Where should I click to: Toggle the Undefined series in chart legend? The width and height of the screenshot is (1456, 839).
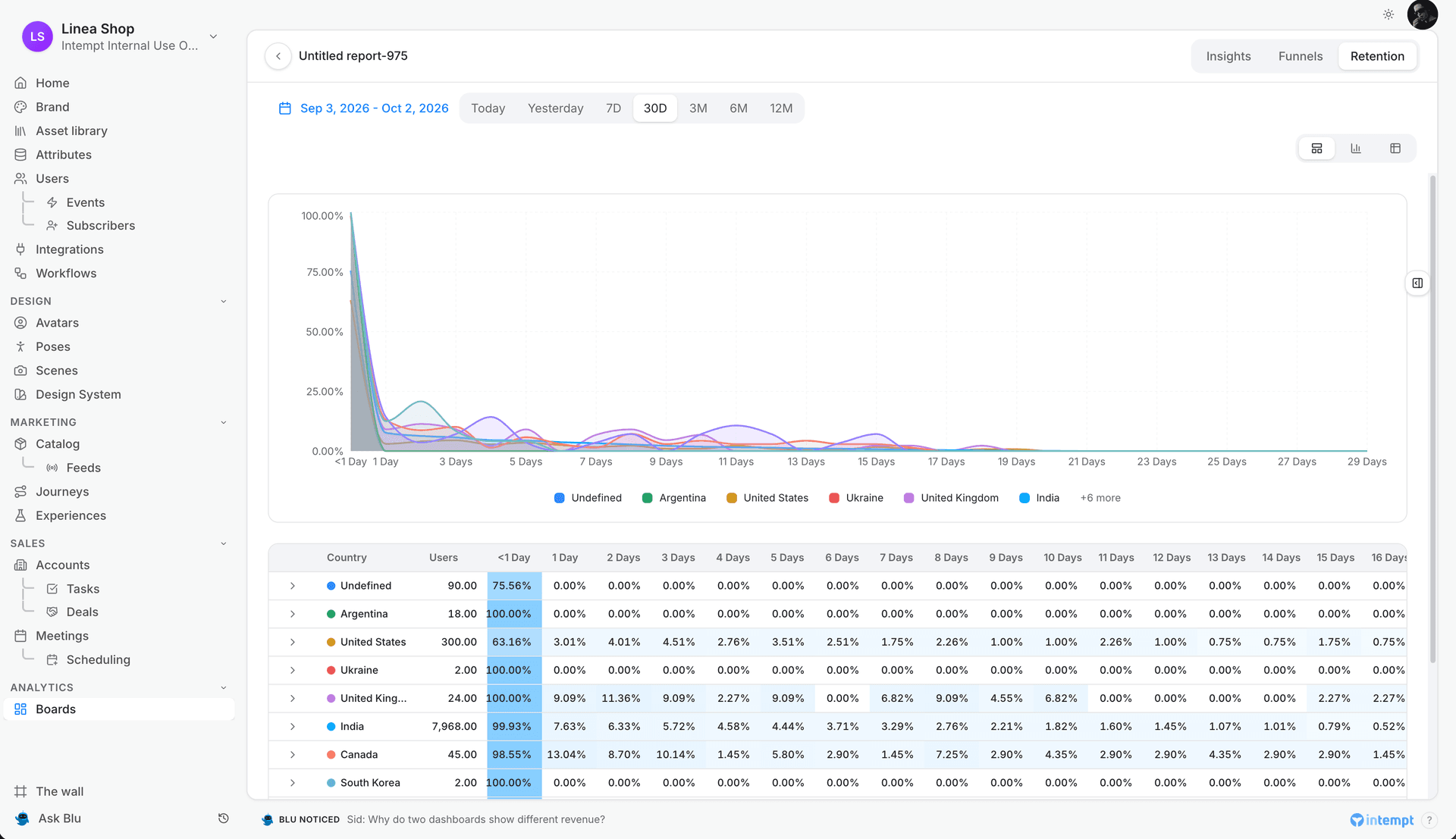pyautogui.click(x=588, y=498)
